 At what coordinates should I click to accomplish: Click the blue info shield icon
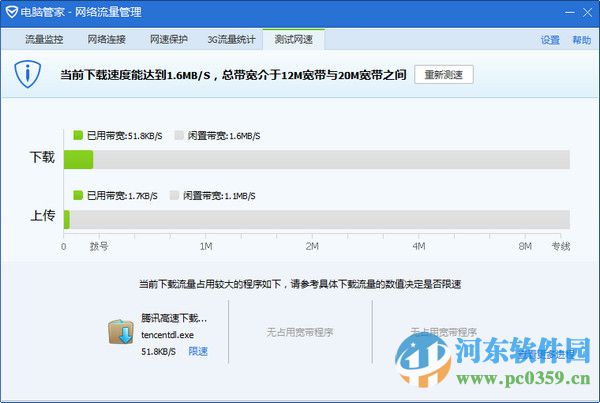(28, 74)
